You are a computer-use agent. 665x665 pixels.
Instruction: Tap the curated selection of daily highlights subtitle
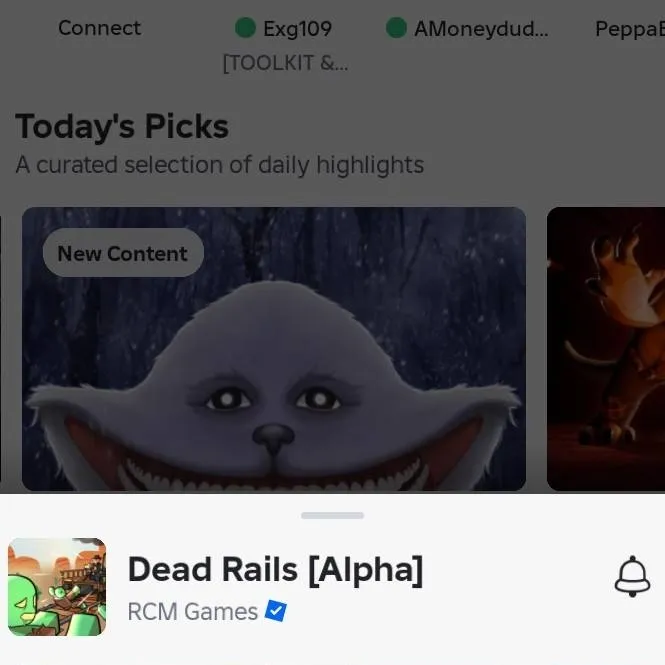pyautogui.click(x=220, y=165)
